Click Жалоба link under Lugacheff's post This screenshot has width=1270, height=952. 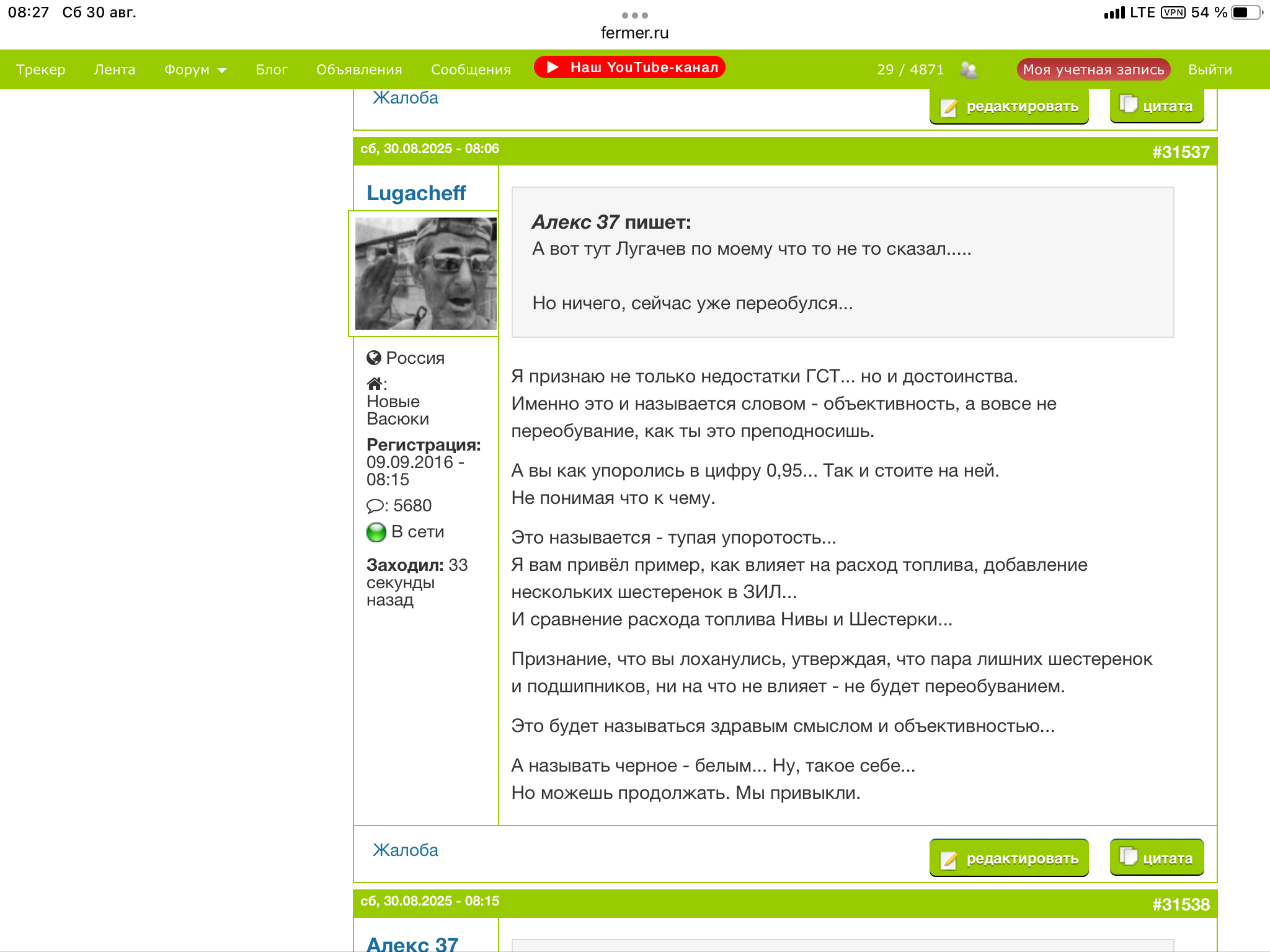pyautogui.click(x=405, y=850)
